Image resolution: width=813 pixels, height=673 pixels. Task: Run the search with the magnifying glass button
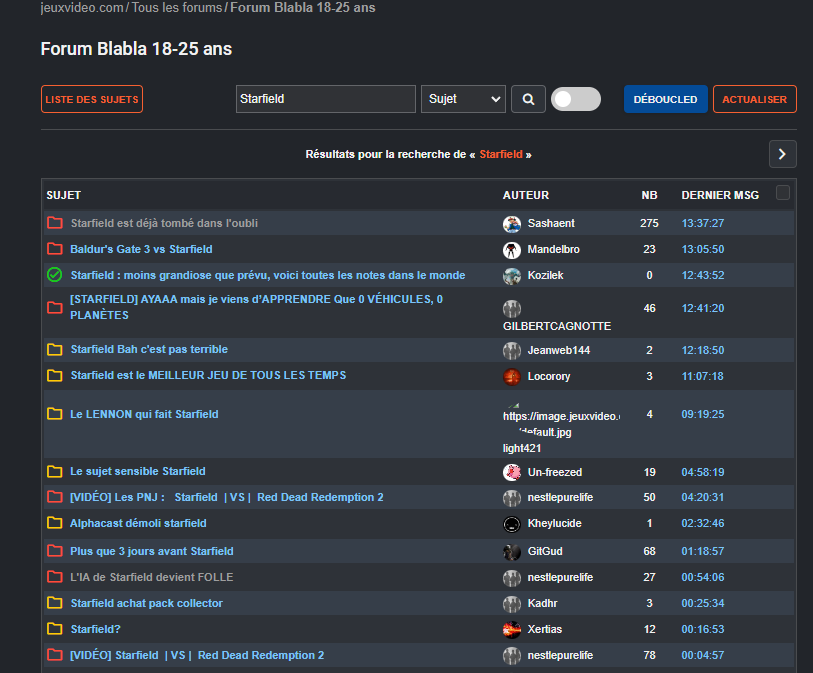pos(528,99)
